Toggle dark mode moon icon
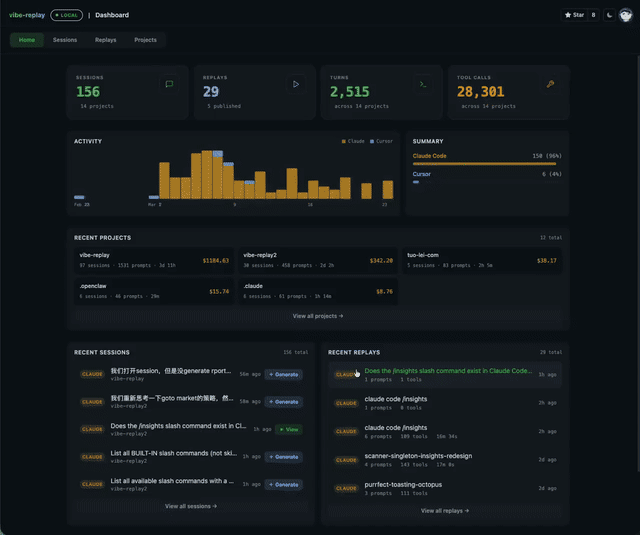Viewport: 640px width, 535px height. click(x=609, y=15)
